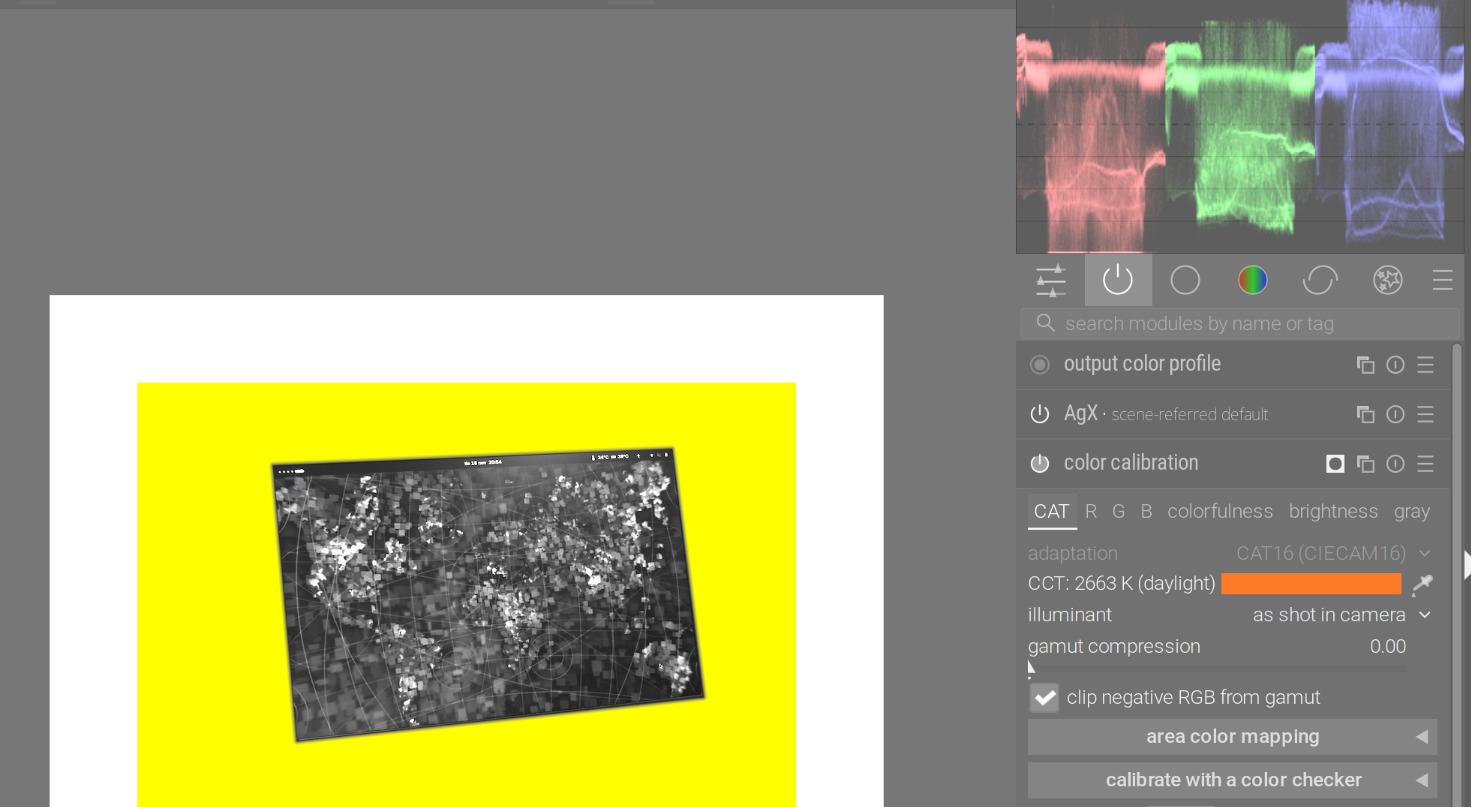Screen dimensions: 1471x807
Task: Open the colorfulness tab
Action: pos(1220,511)
